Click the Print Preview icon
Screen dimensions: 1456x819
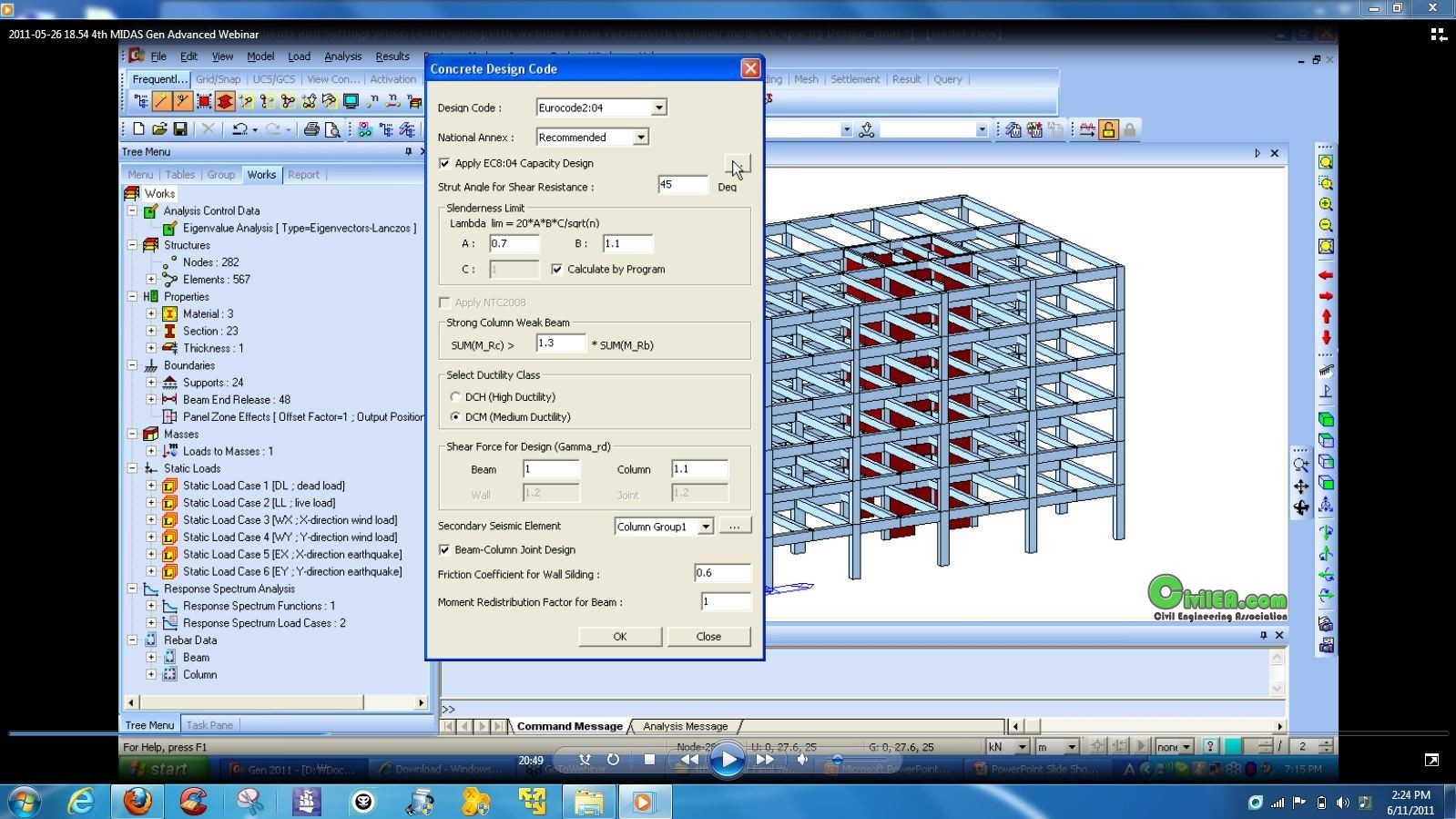(332, 129)
